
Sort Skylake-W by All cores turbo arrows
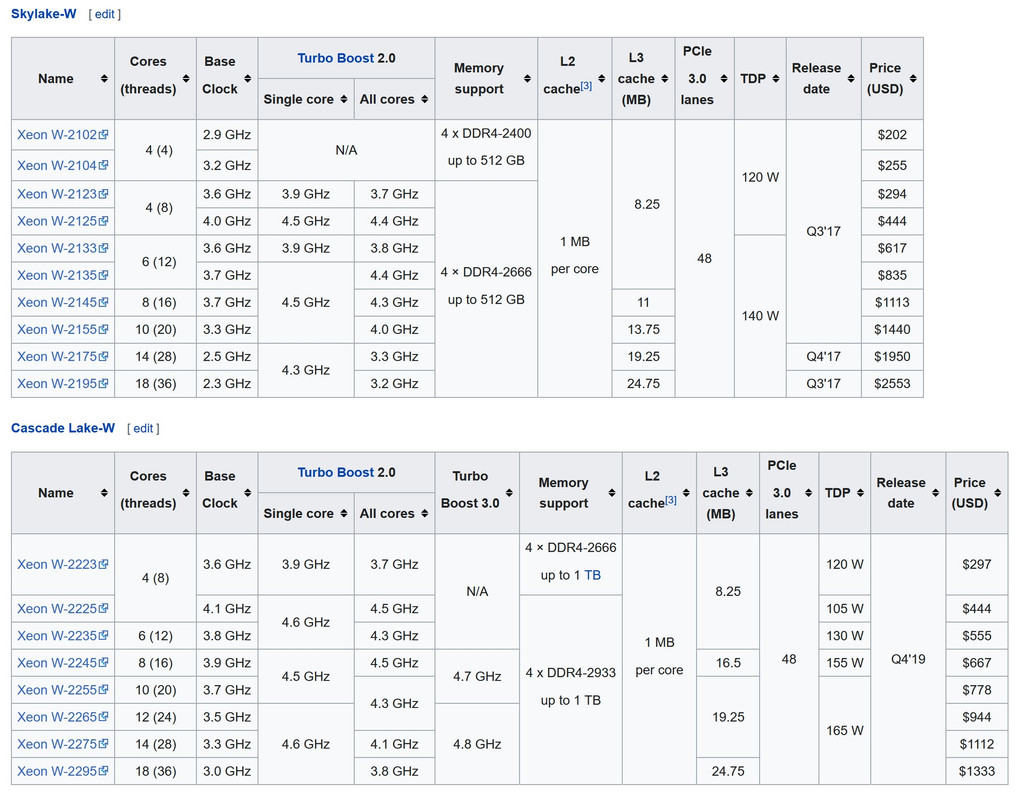tap(424, 99)
